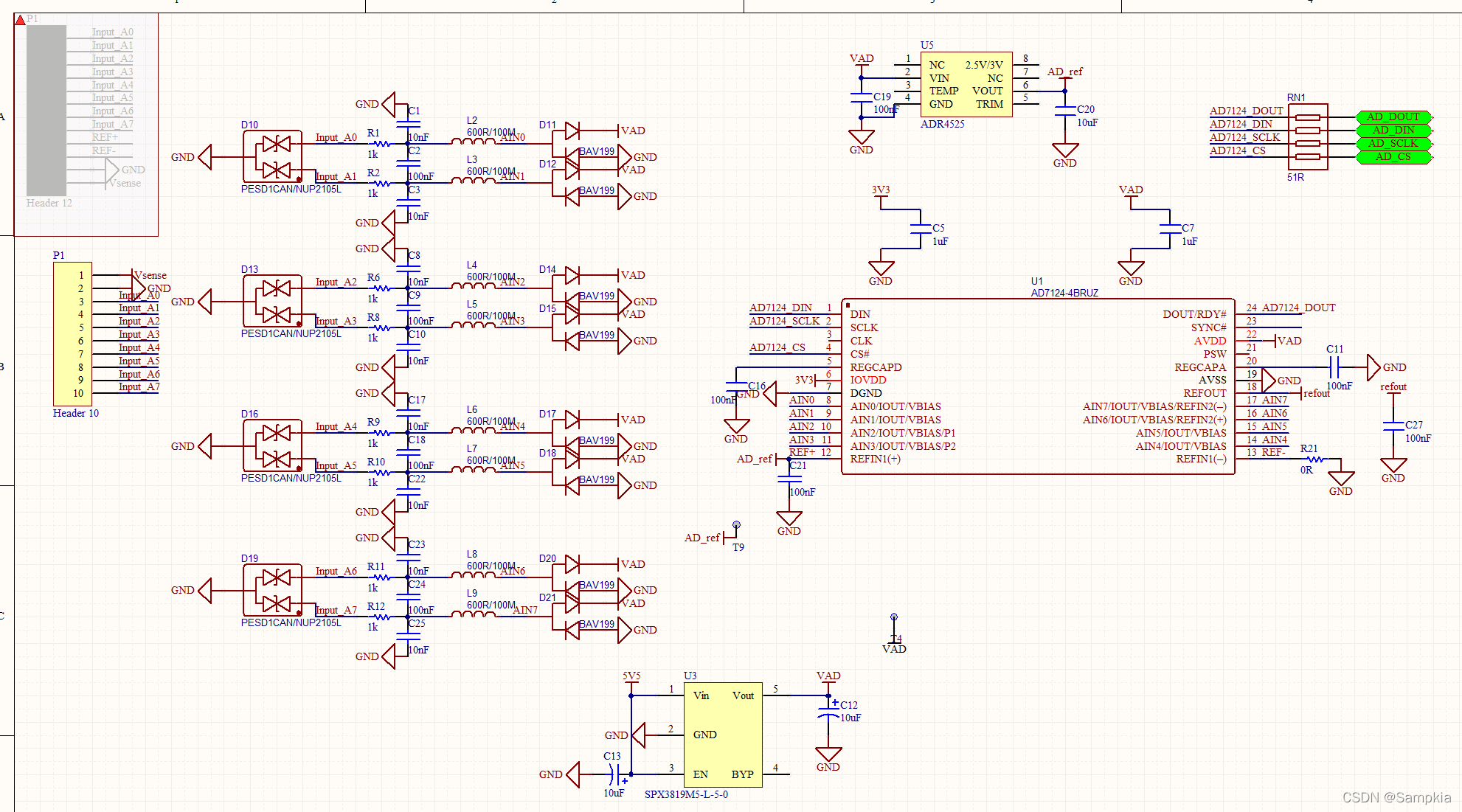Click the greyed-out Header 12 component

click(x=46, y=111)
